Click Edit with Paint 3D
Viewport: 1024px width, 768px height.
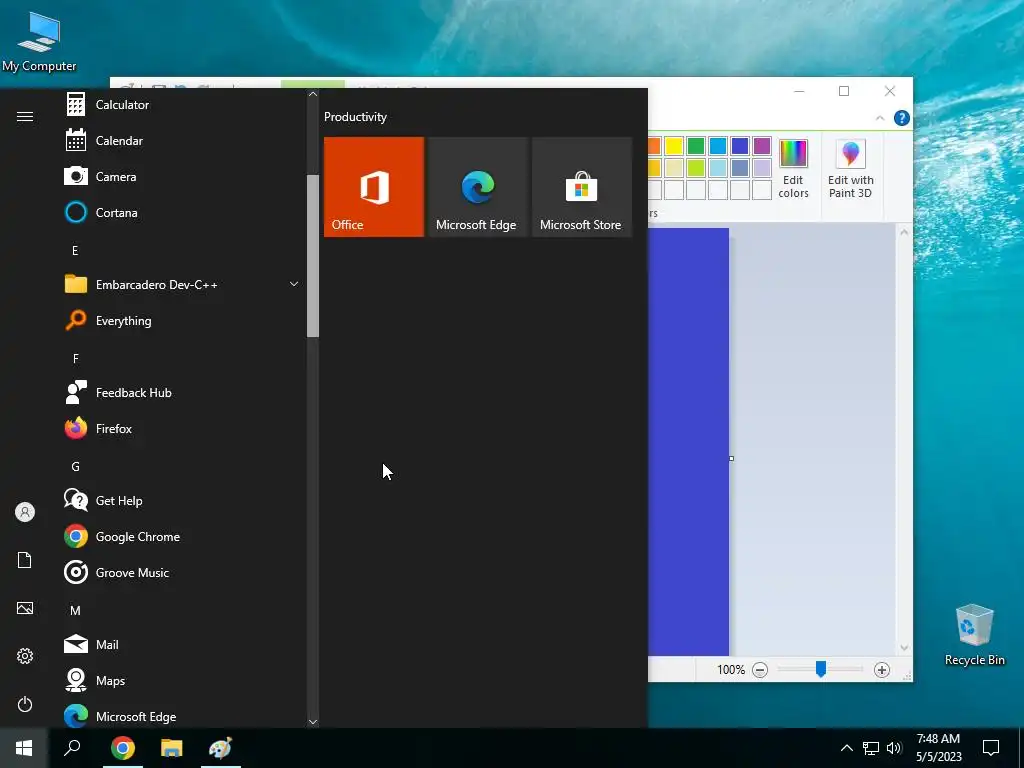850,168
